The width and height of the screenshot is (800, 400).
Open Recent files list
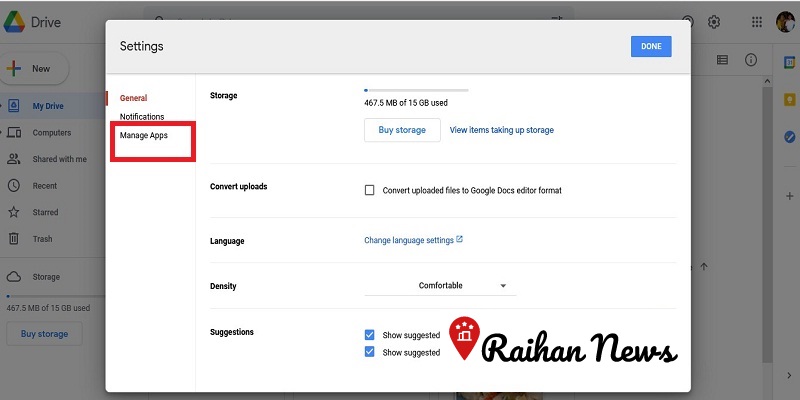(45, 186)
